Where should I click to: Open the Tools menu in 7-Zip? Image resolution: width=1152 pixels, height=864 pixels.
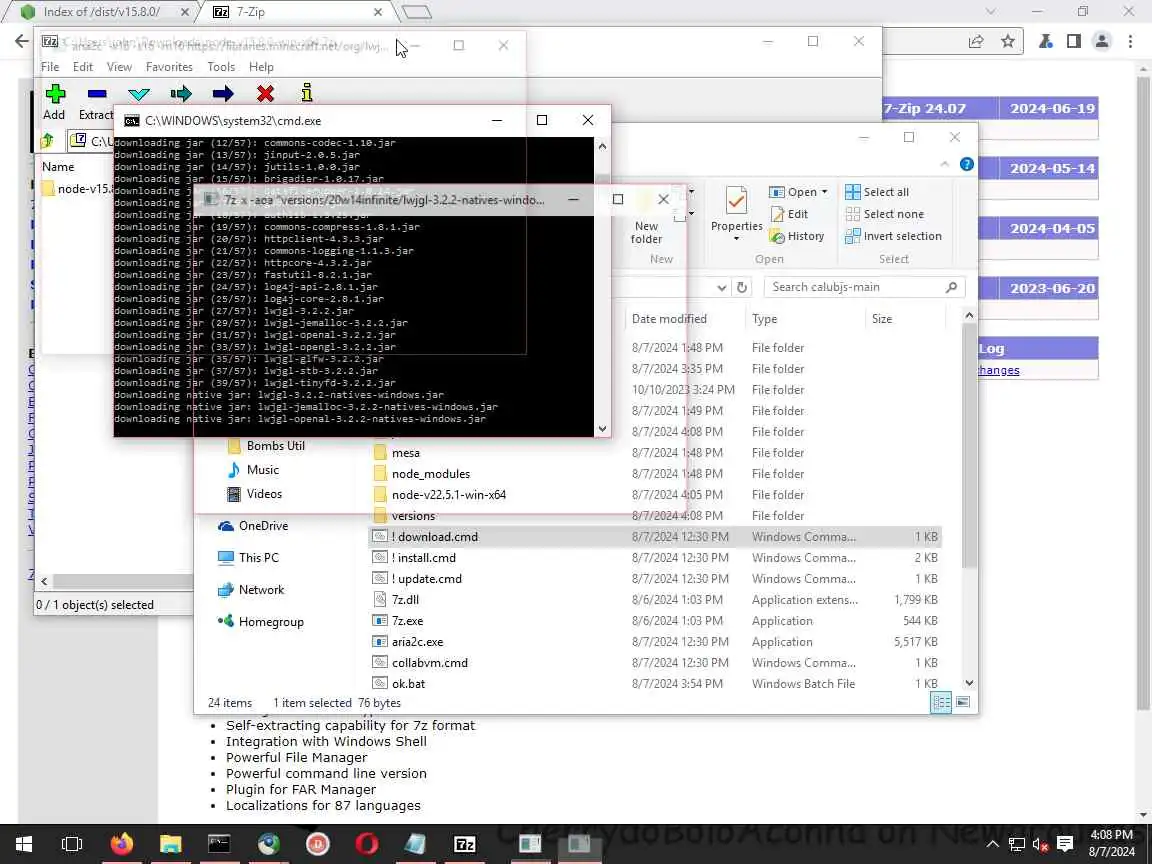(221, 67)
